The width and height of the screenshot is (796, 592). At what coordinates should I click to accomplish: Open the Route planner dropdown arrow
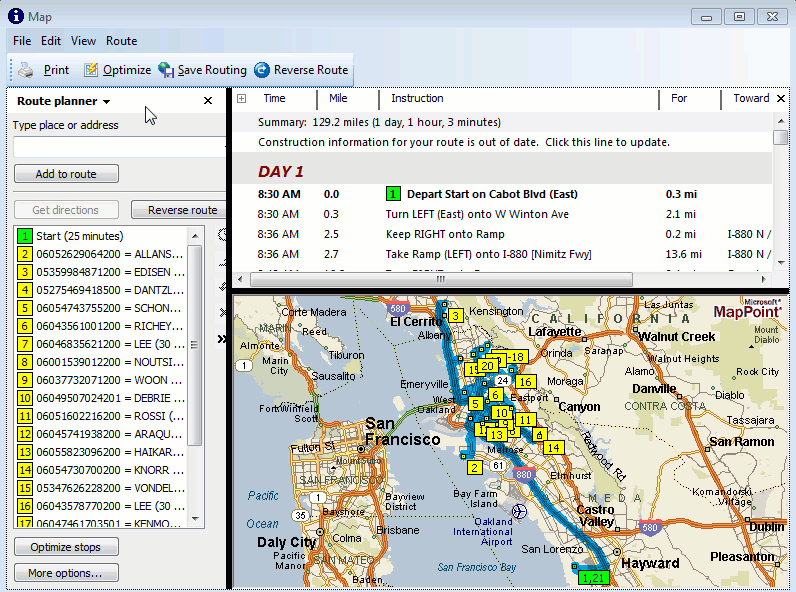pos(106,102)
